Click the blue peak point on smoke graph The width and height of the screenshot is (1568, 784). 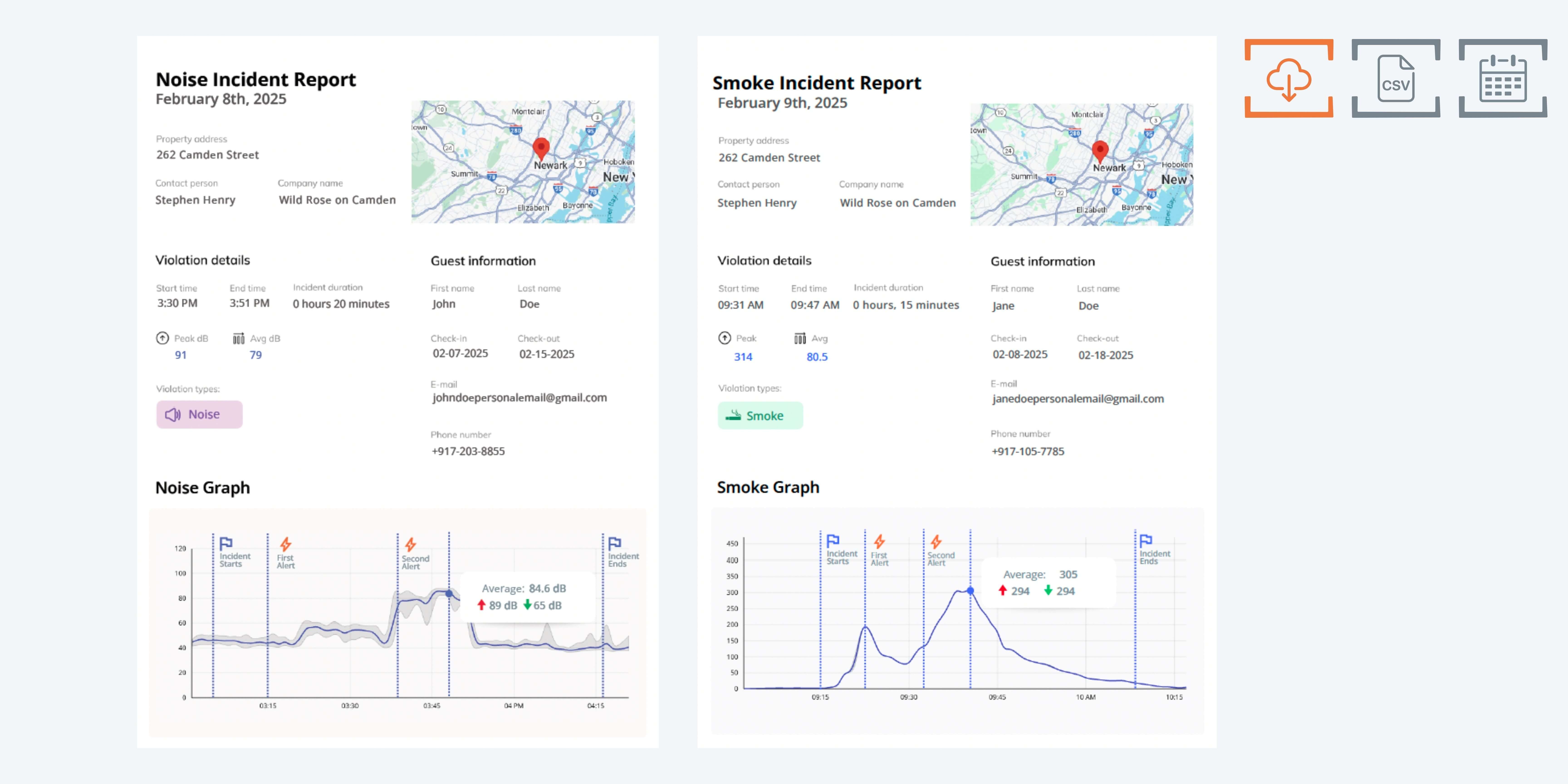tap(970, 590)
